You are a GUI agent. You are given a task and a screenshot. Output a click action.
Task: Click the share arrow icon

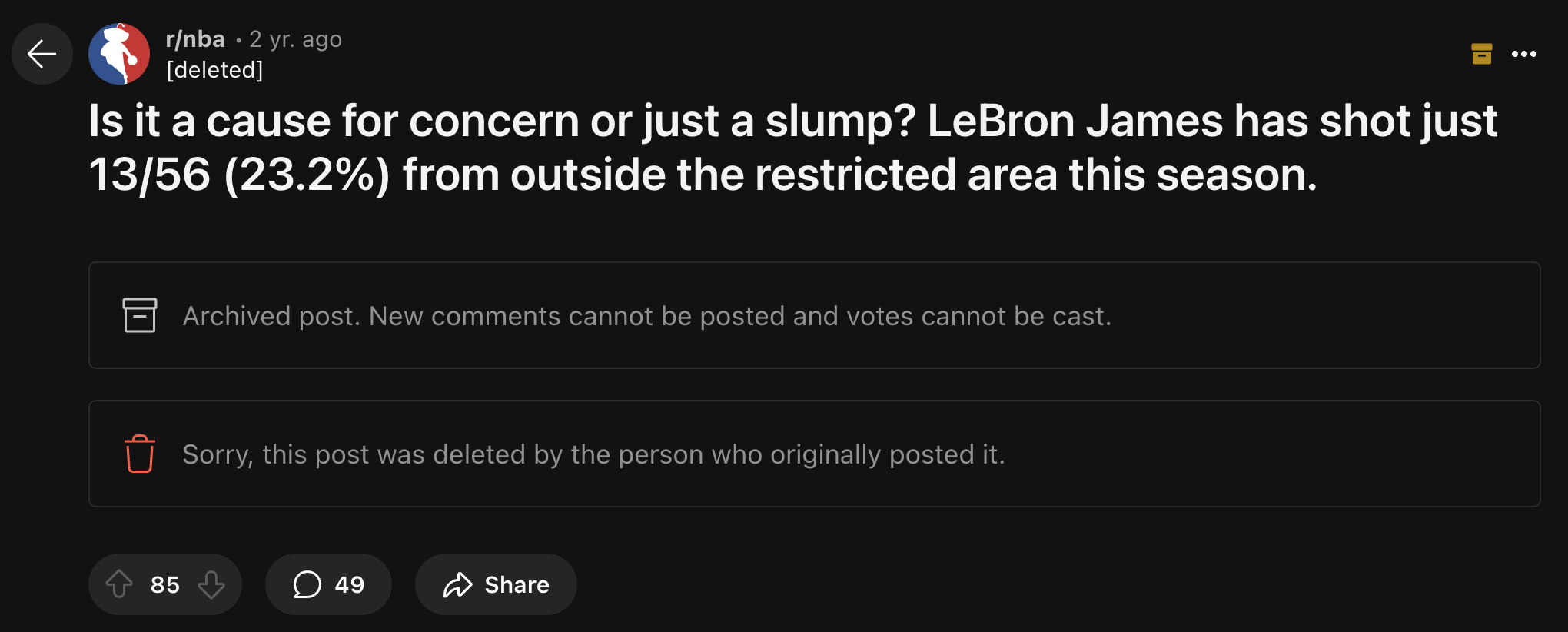tap(458, 585)
